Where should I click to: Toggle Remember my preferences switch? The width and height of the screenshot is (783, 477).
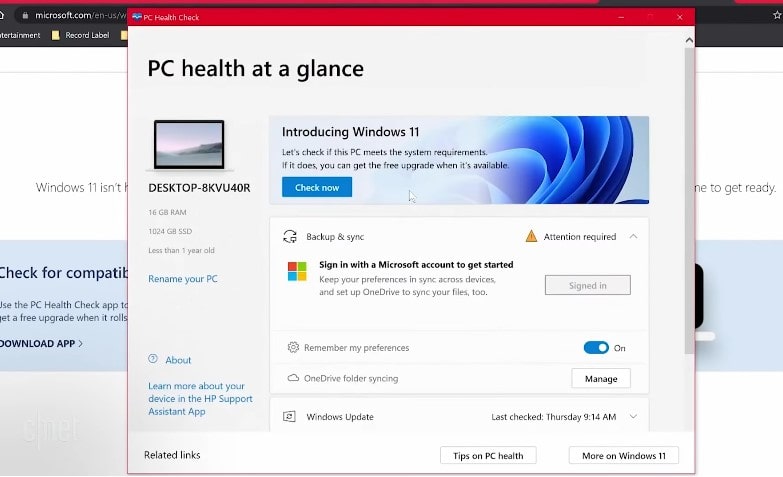tap(596, 348)
